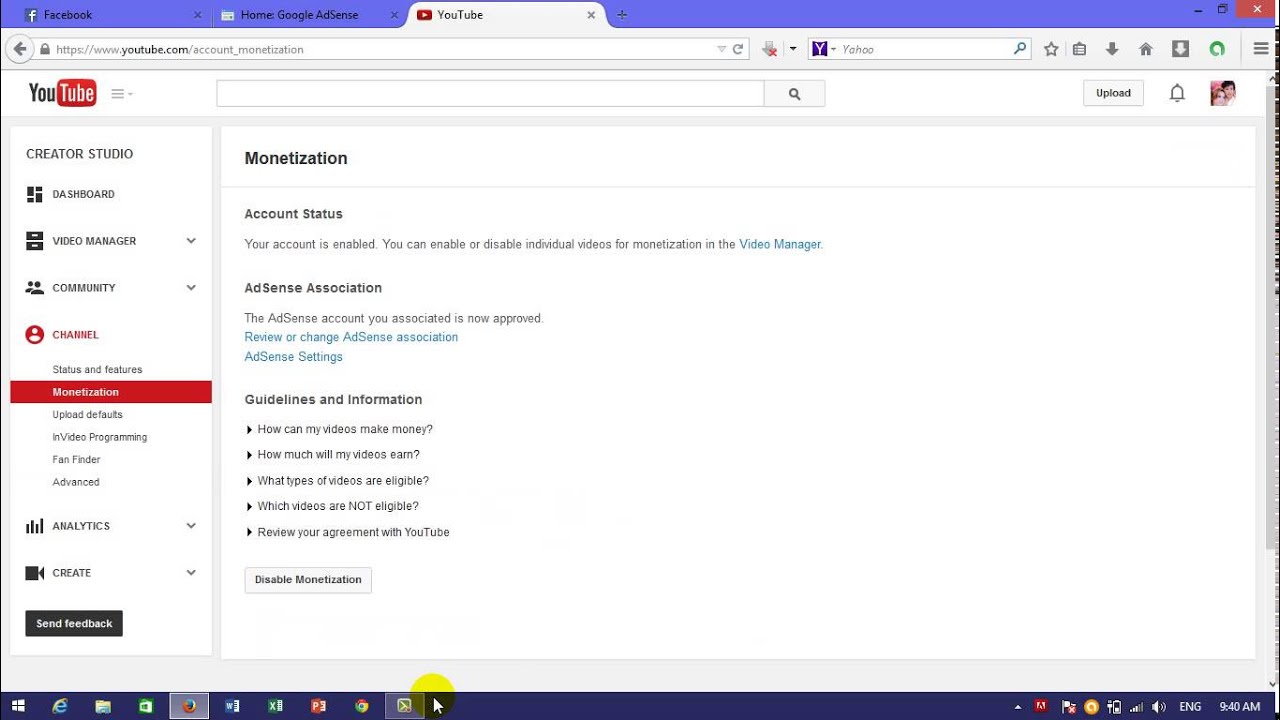Viewport: 1280px width, 720px height.
Task: Open Chrome from the taskbar
Action: click(362, 706)
